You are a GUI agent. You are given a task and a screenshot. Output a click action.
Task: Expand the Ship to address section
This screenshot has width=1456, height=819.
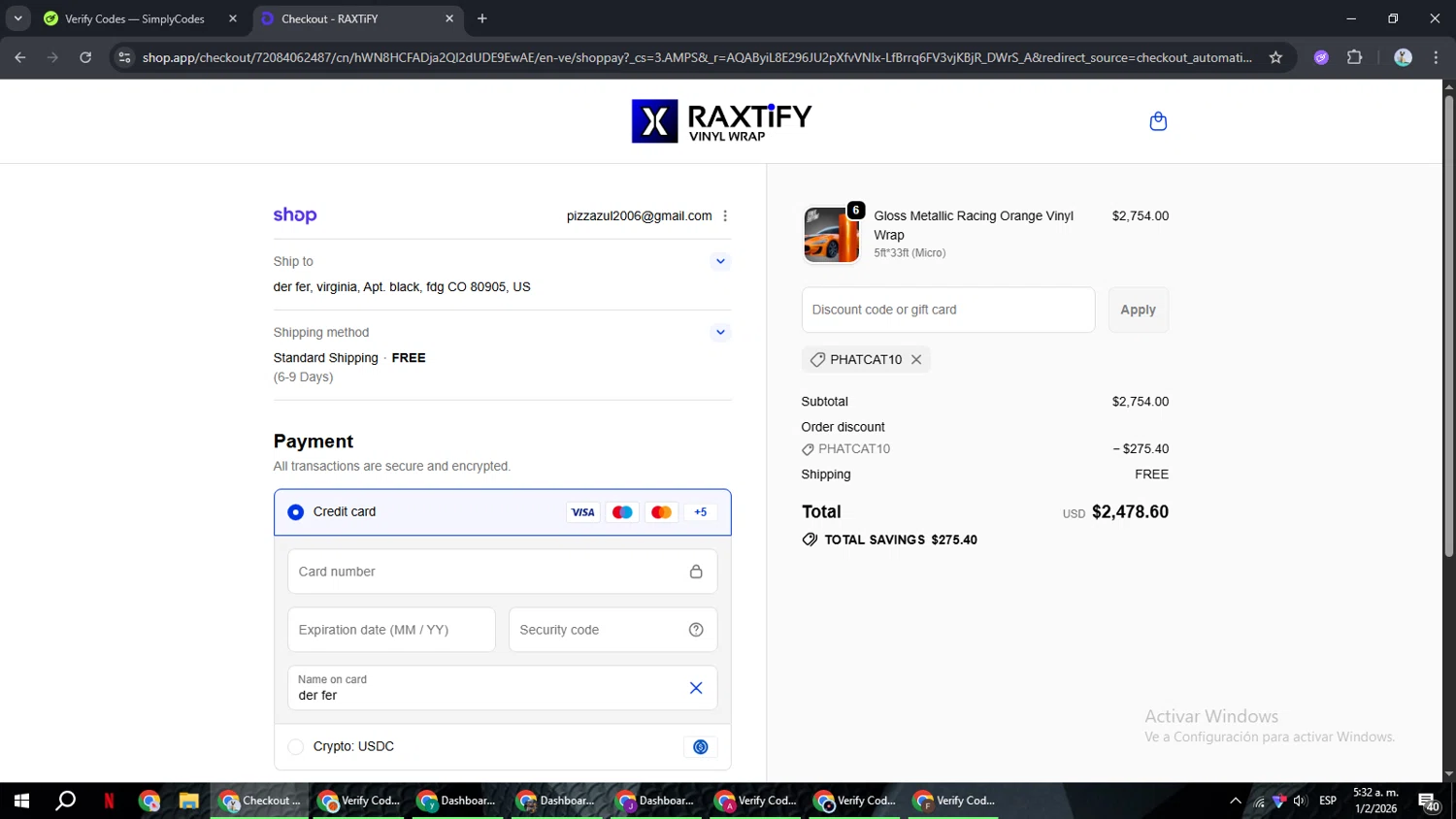(720, 261)
